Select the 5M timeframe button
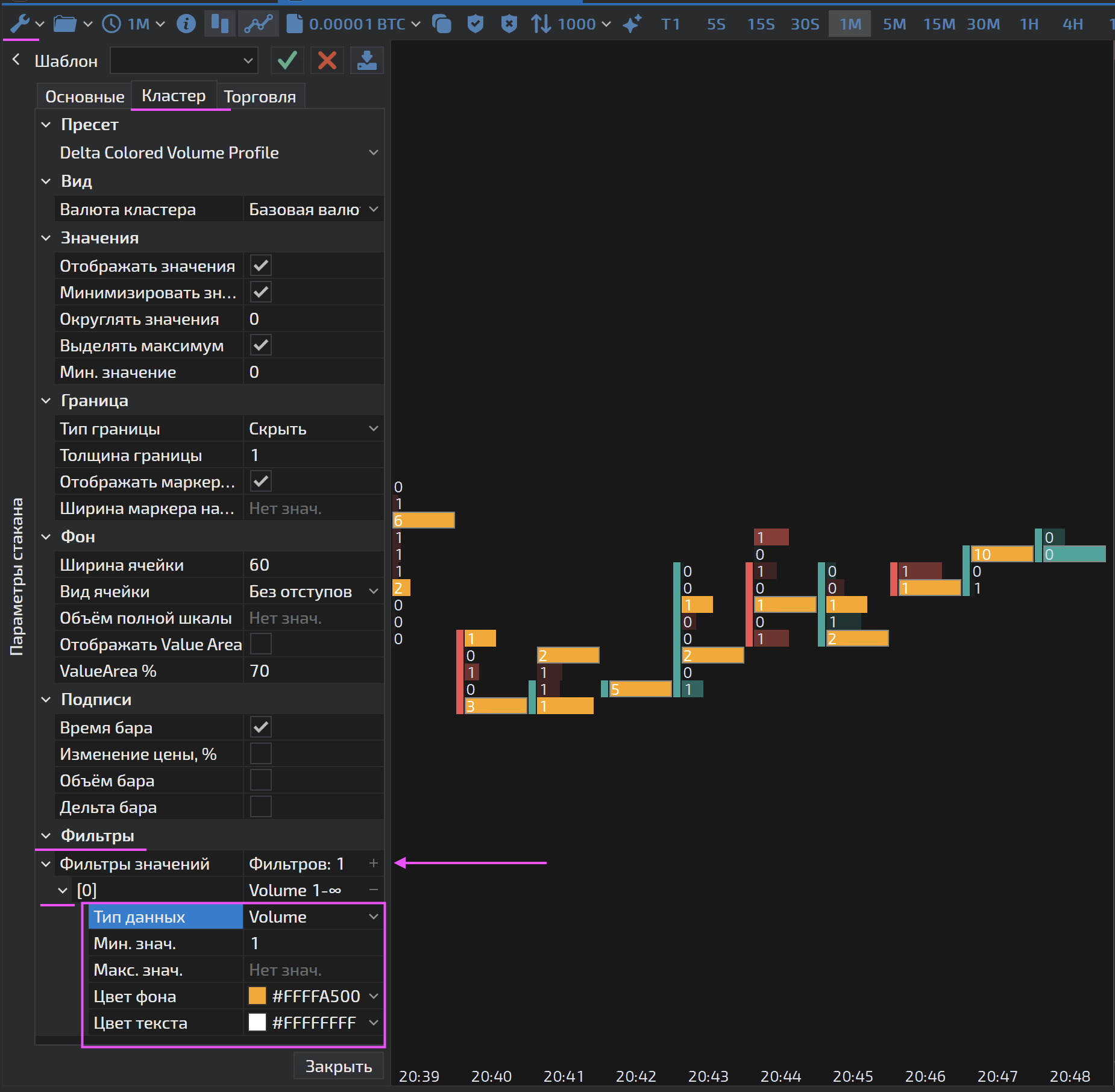 tap(894, 24)
